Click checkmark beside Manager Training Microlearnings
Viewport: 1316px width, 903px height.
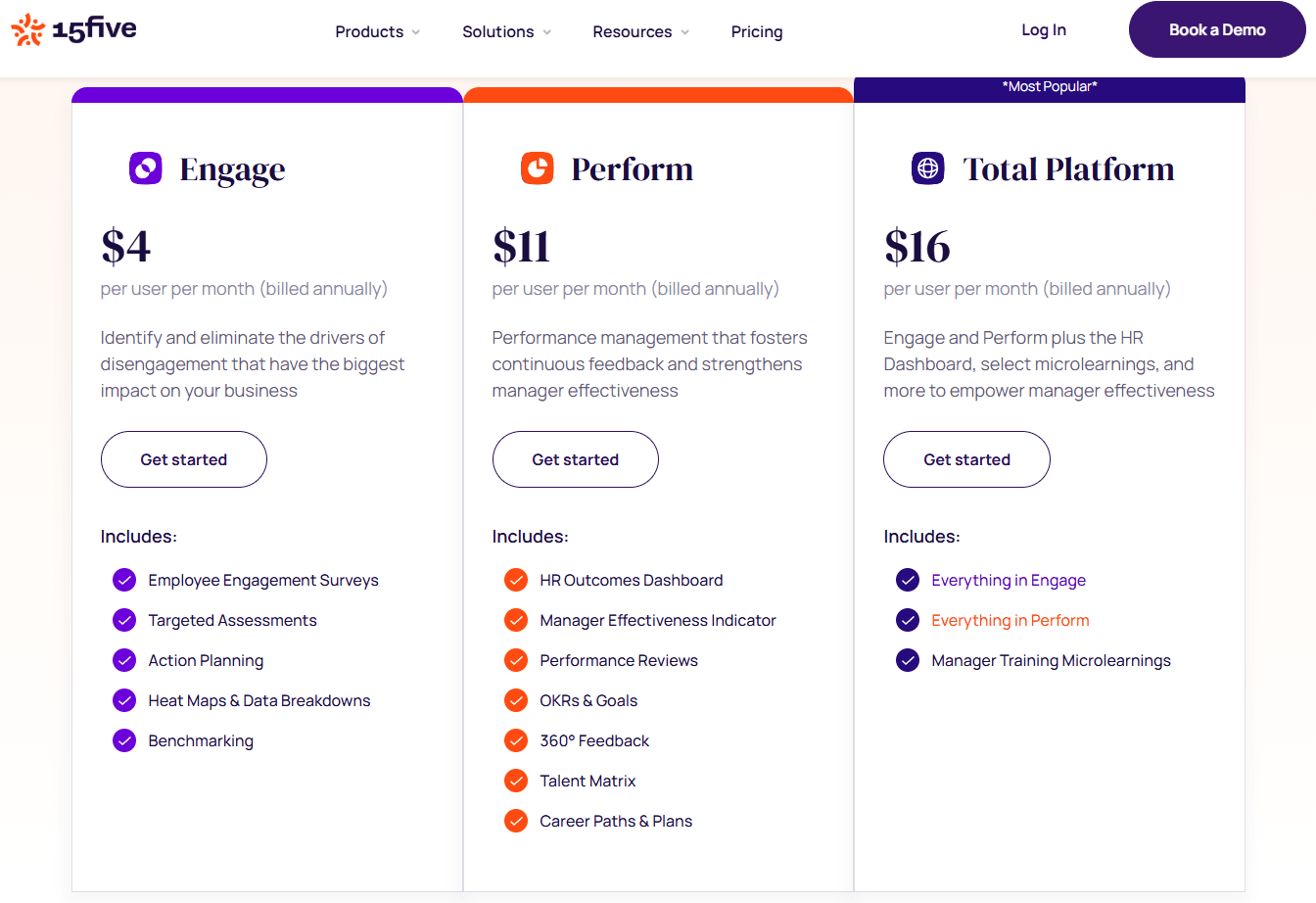click(908, 661)
